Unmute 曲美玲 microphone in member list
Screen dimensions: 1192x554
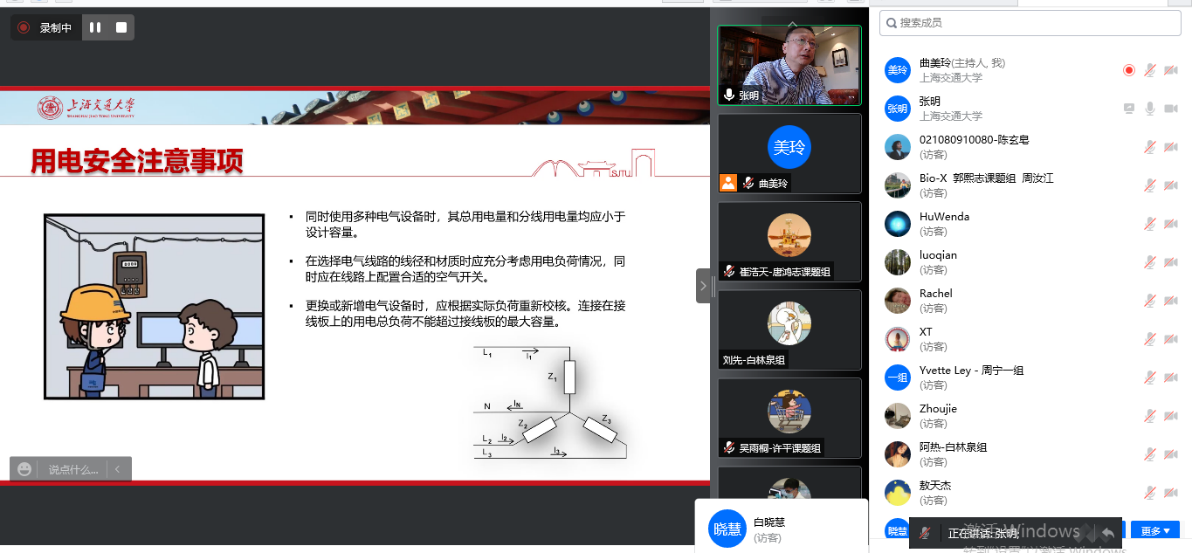coord(1150,70)
